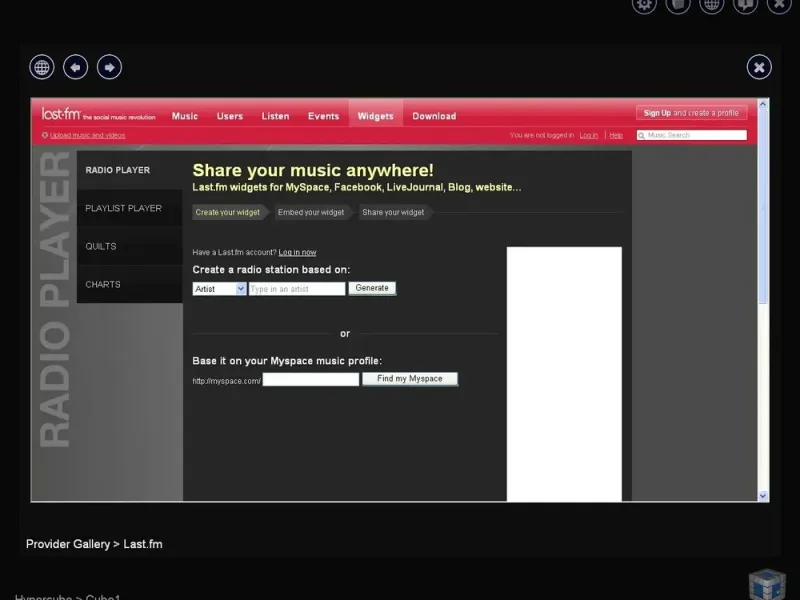Click the globe home icon in the browser panel
Screen dimensions: 800x600
[x=42, y=67]
